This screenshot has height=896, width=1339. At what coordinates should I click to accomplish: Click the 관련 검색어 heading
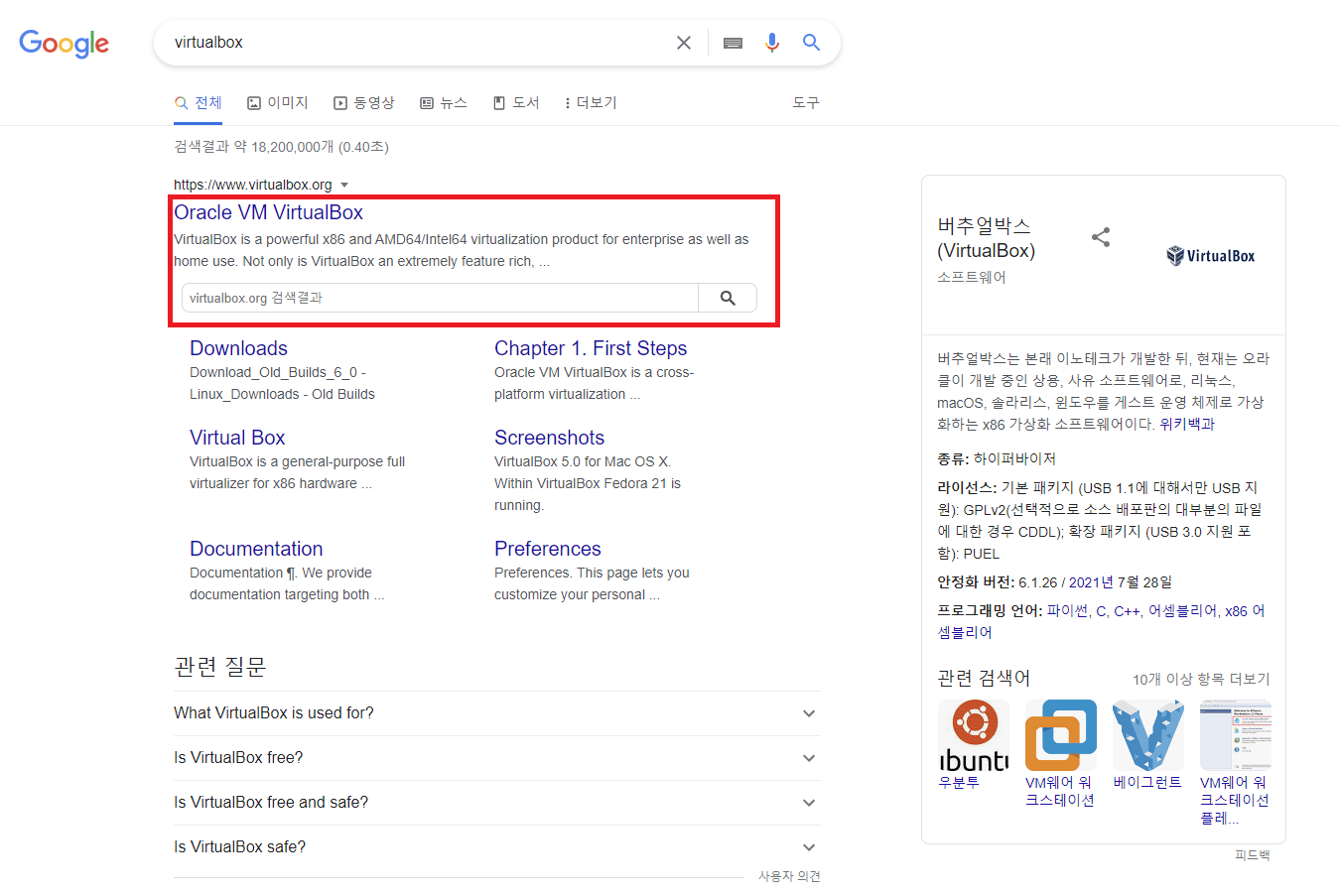984,678
